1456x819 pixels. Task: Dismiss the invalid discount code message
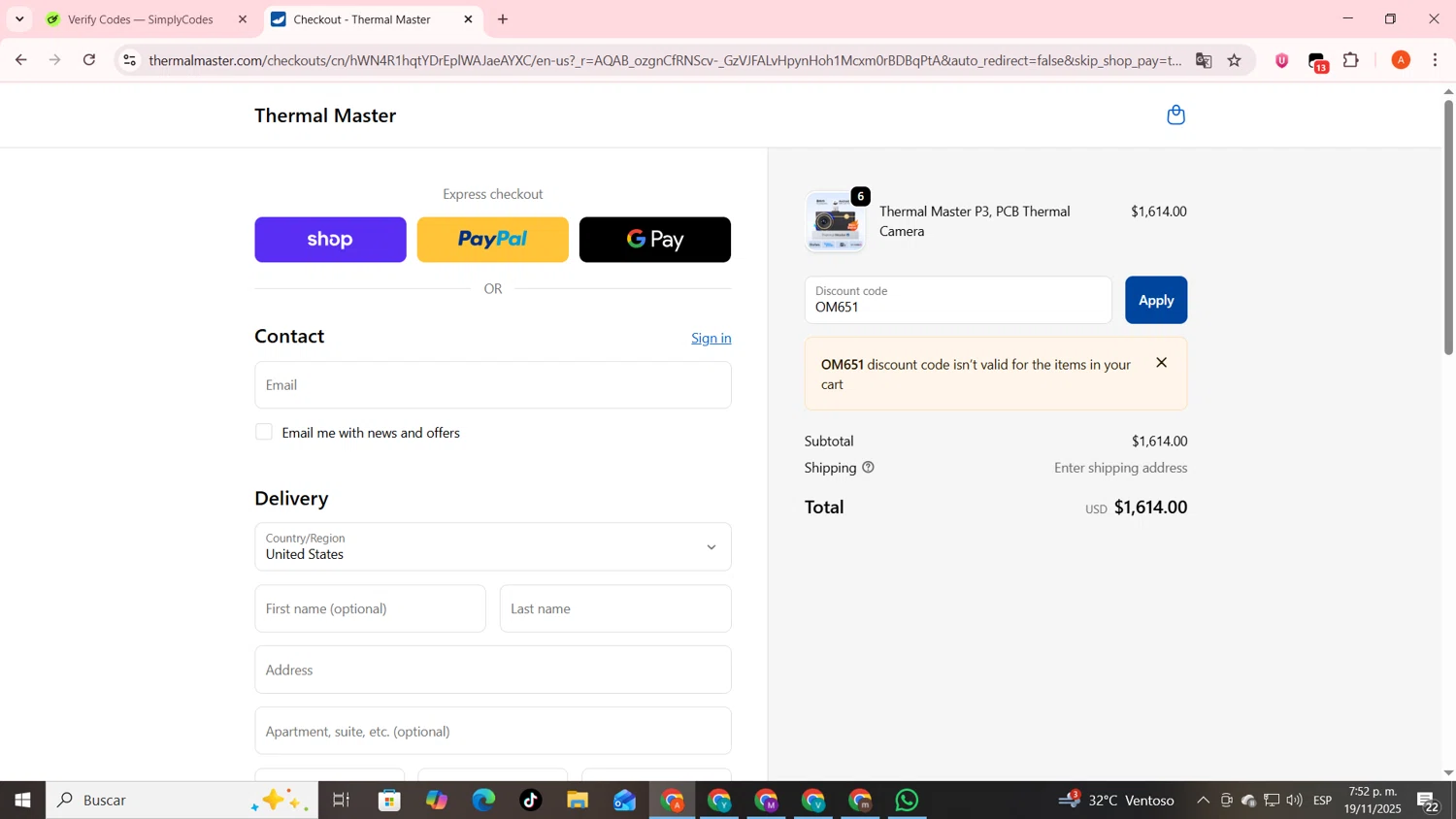[1161, 363]
